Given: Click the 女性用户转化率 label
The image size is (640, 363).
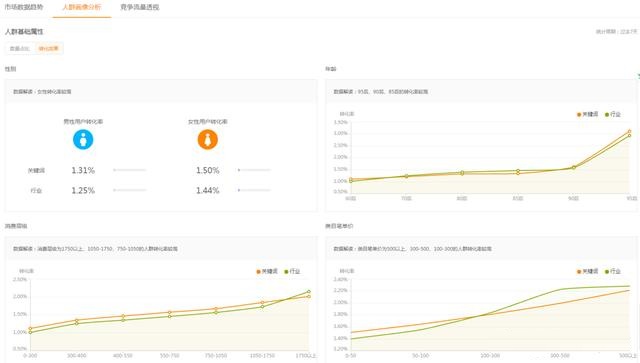Looking at the screenshot, I should [207, 121].
